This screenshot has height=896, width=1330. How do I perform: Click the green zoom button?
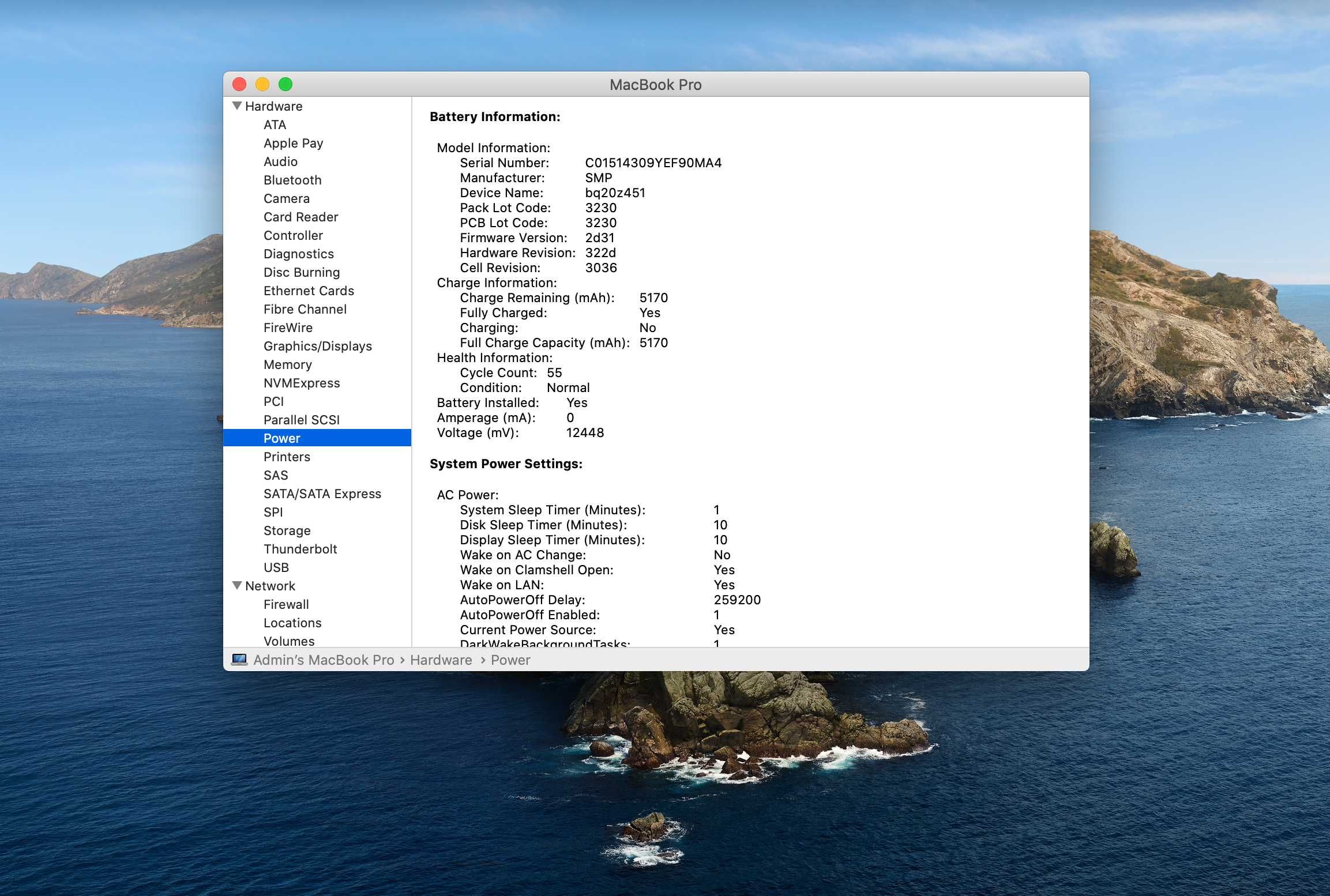[x=285, y=84]
